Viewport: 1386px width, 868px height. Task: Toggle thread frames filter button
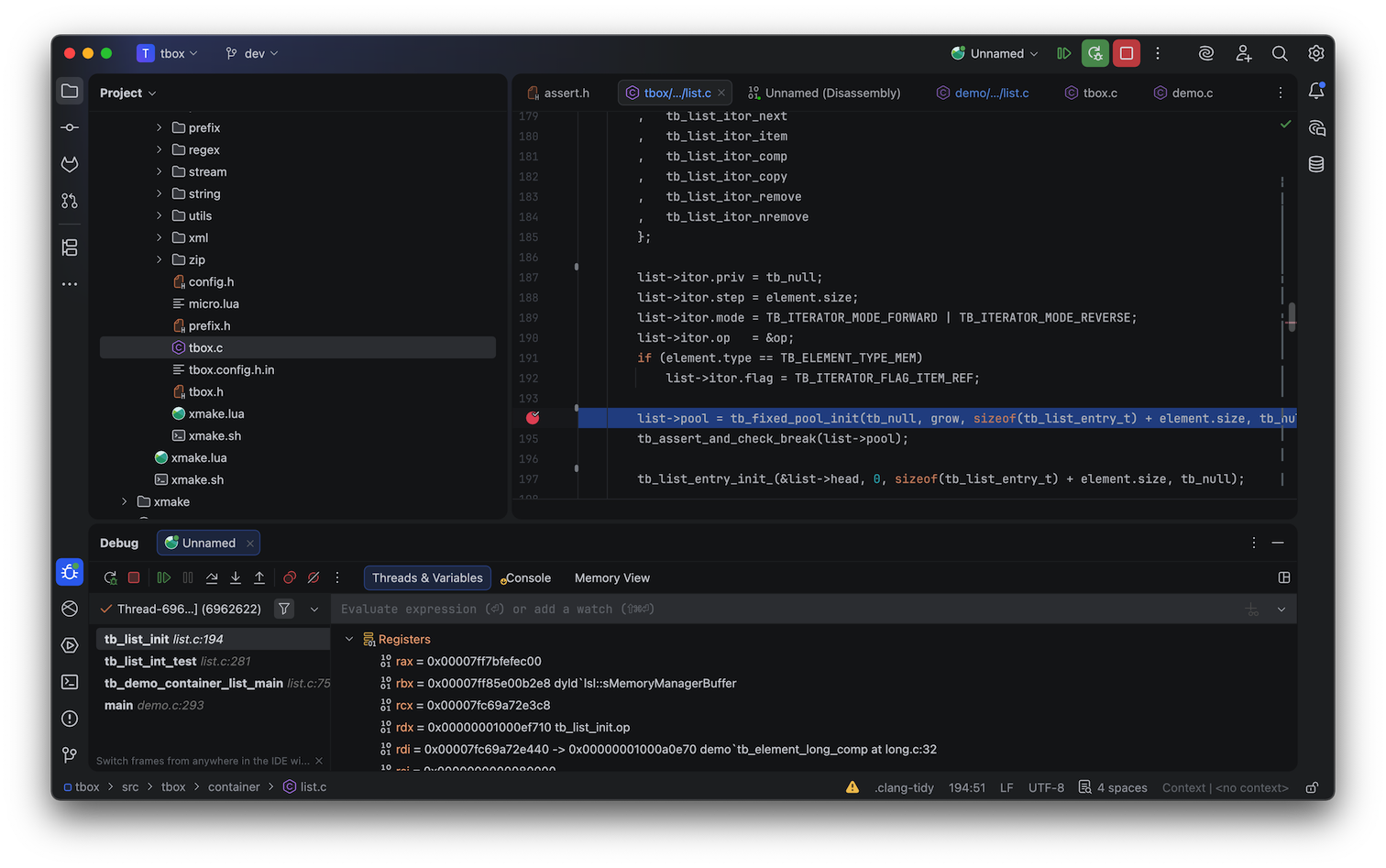[x=284, y=609]
